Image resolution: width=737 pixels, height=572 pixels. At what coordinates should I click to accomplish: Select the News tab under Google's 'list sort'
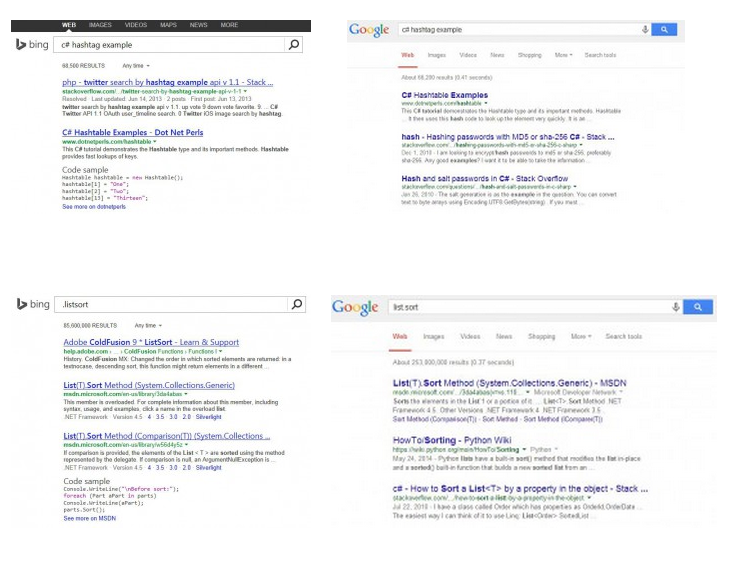click(504, 337)
